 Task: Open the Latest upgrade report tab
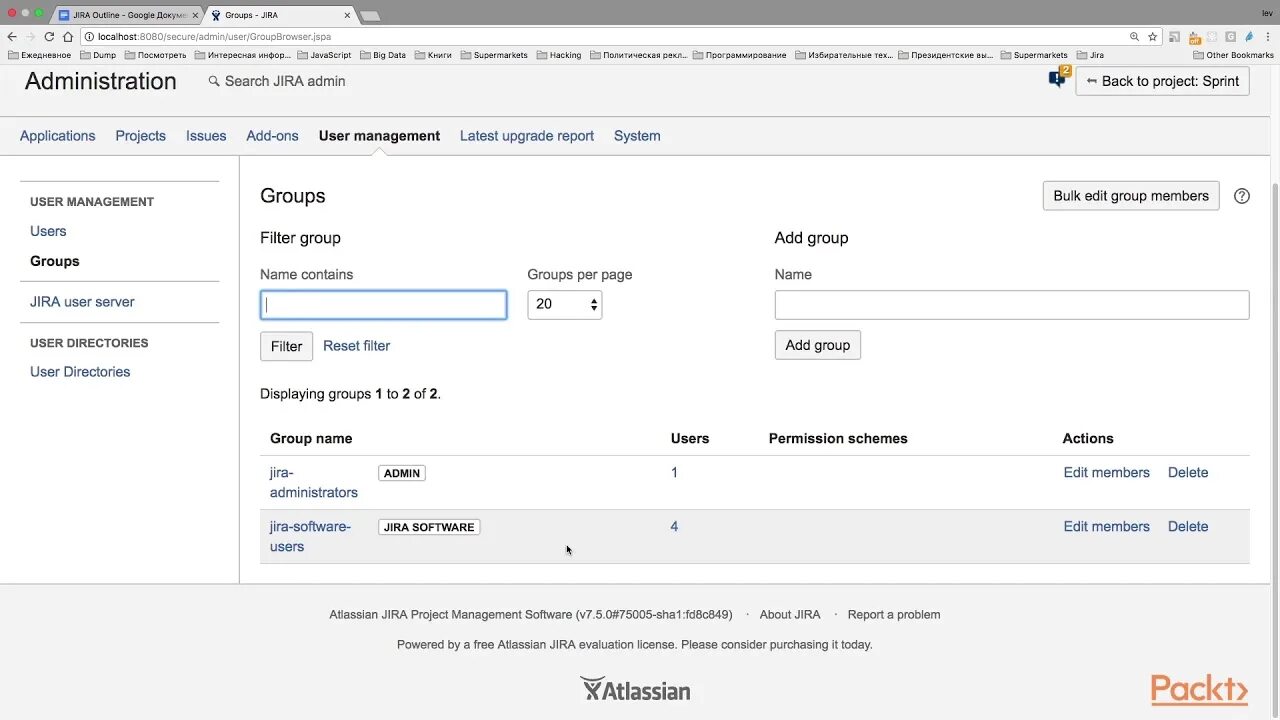(527, 136)
